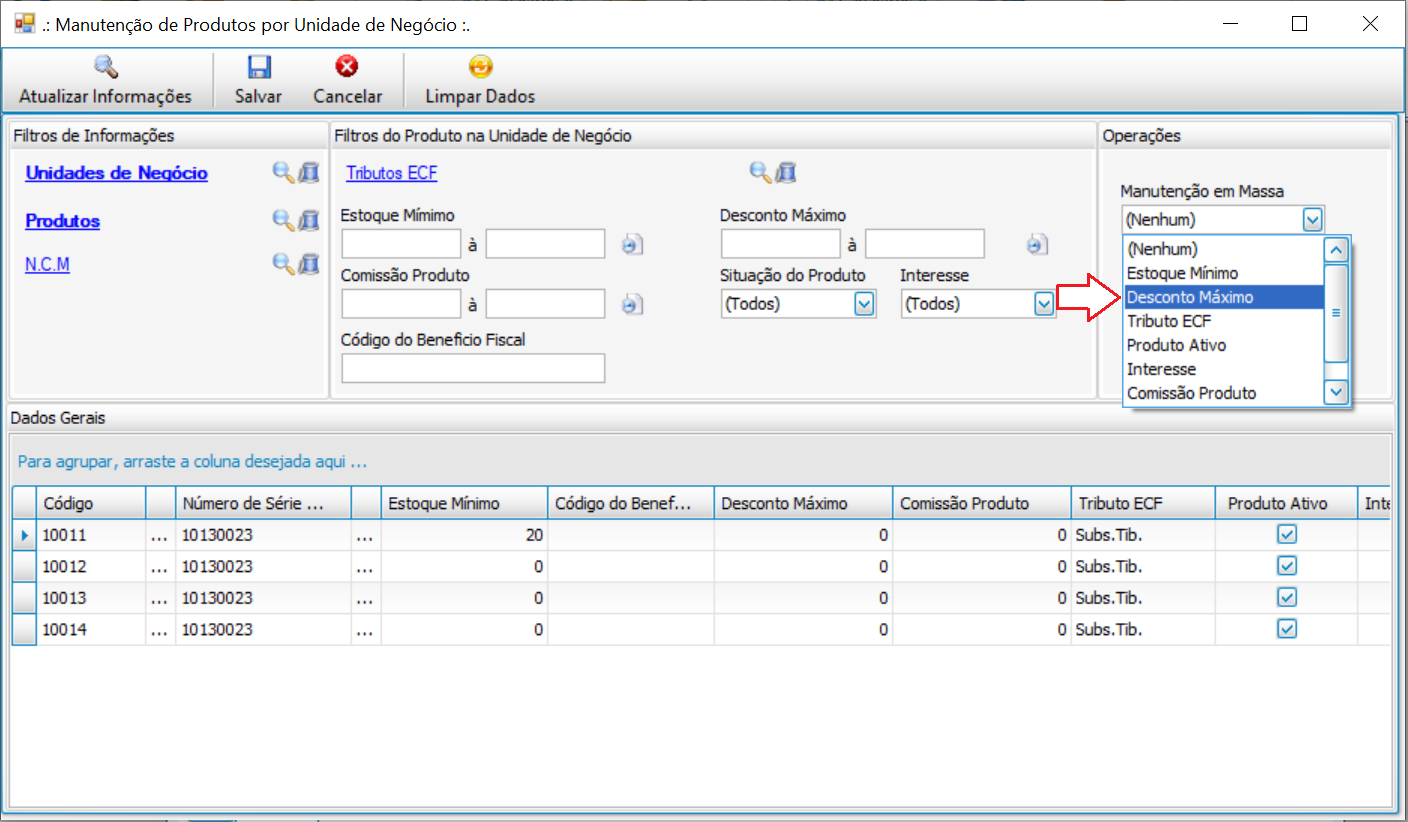The height and width of the screenshot is (822, 1408).
Task: Click the Atualizar Informações button label
Action: (105, 96)
